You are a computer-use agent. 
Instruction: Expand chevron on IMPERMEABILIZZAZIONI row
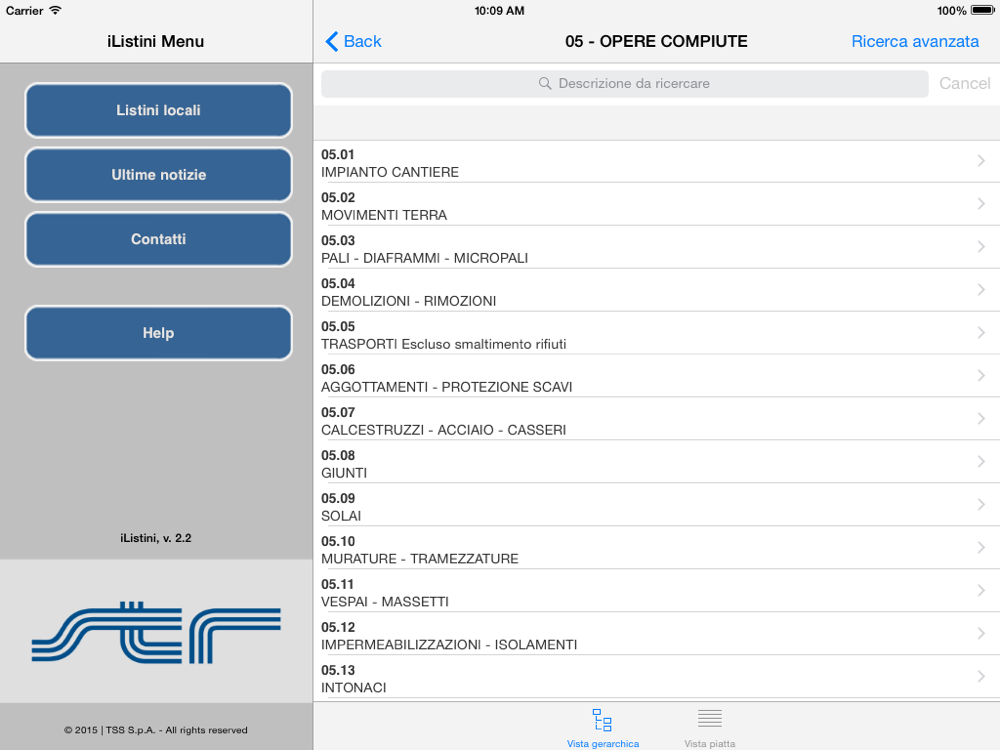tap(981, 633)
